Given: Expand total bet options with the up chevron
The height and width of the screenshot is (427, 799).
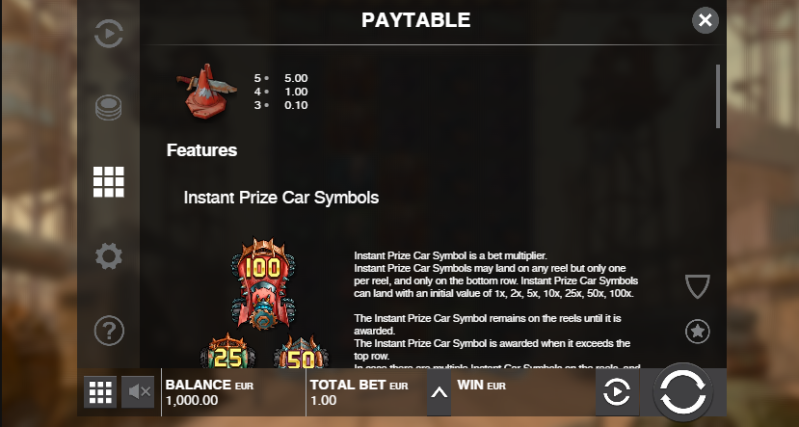Looking at the screenshot, I should pyautogui.click(x=439, y=392).
